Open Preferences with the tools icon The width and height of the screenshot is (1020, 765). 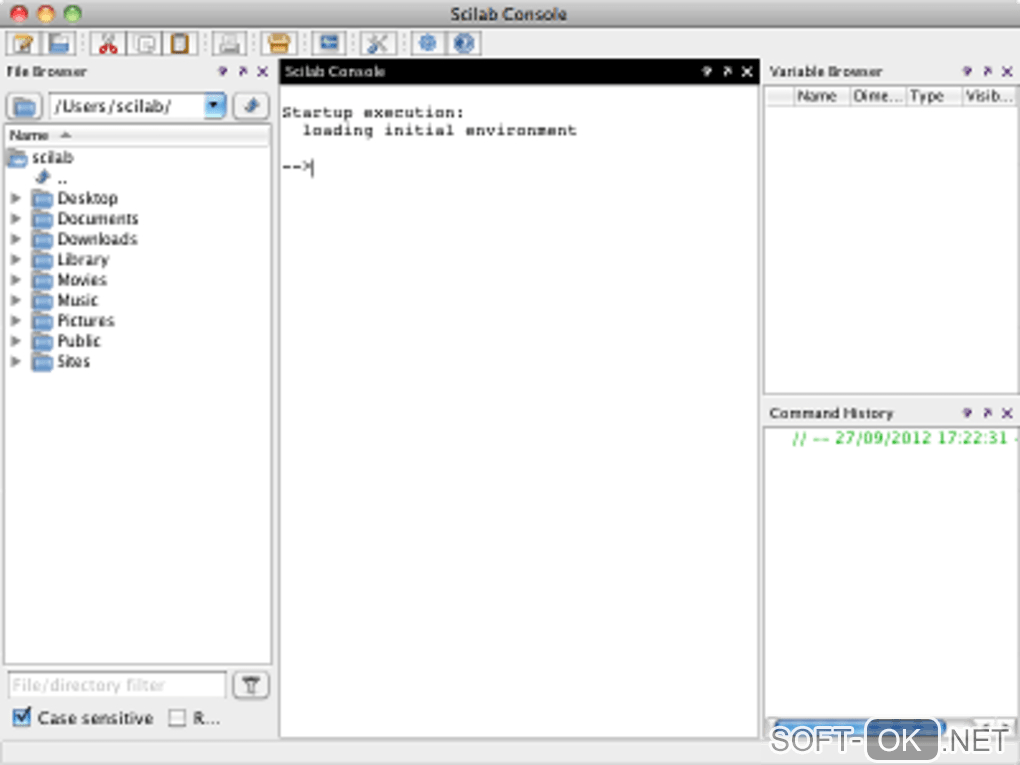[x=378, y=43]
